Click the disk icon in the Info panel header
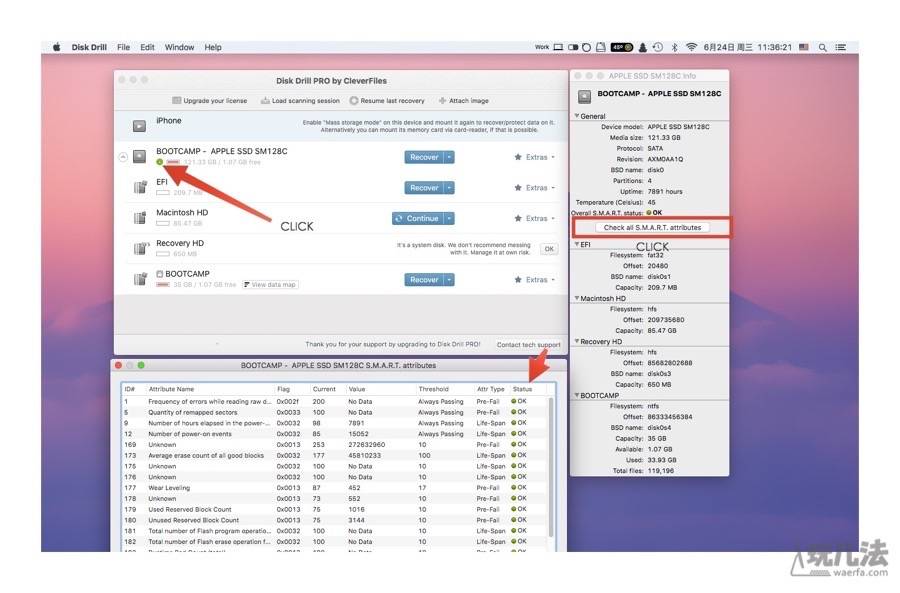Viewport: 900px width, 593px height. 584,96
